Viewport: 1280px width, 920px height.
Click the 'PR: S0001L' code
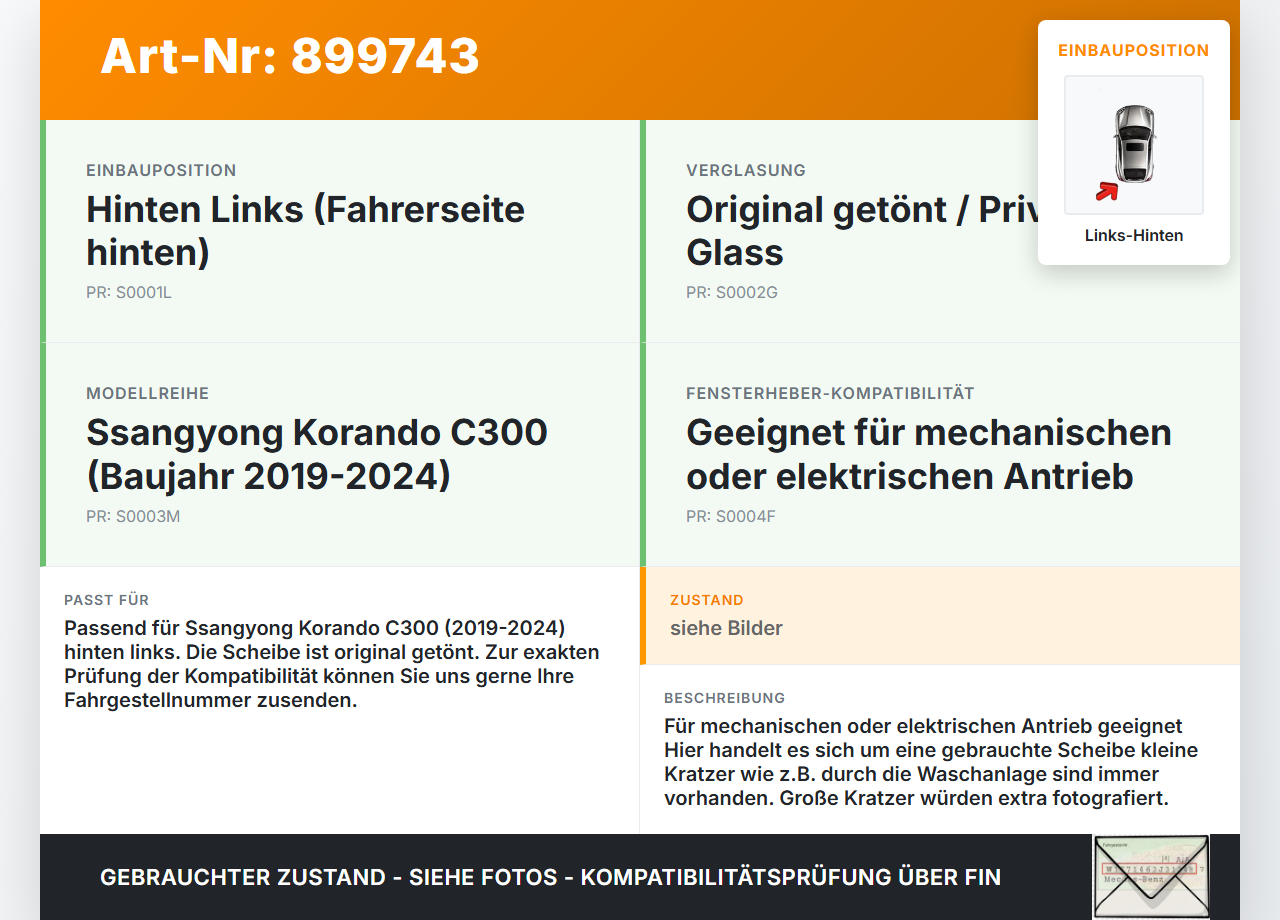point(129,293)
